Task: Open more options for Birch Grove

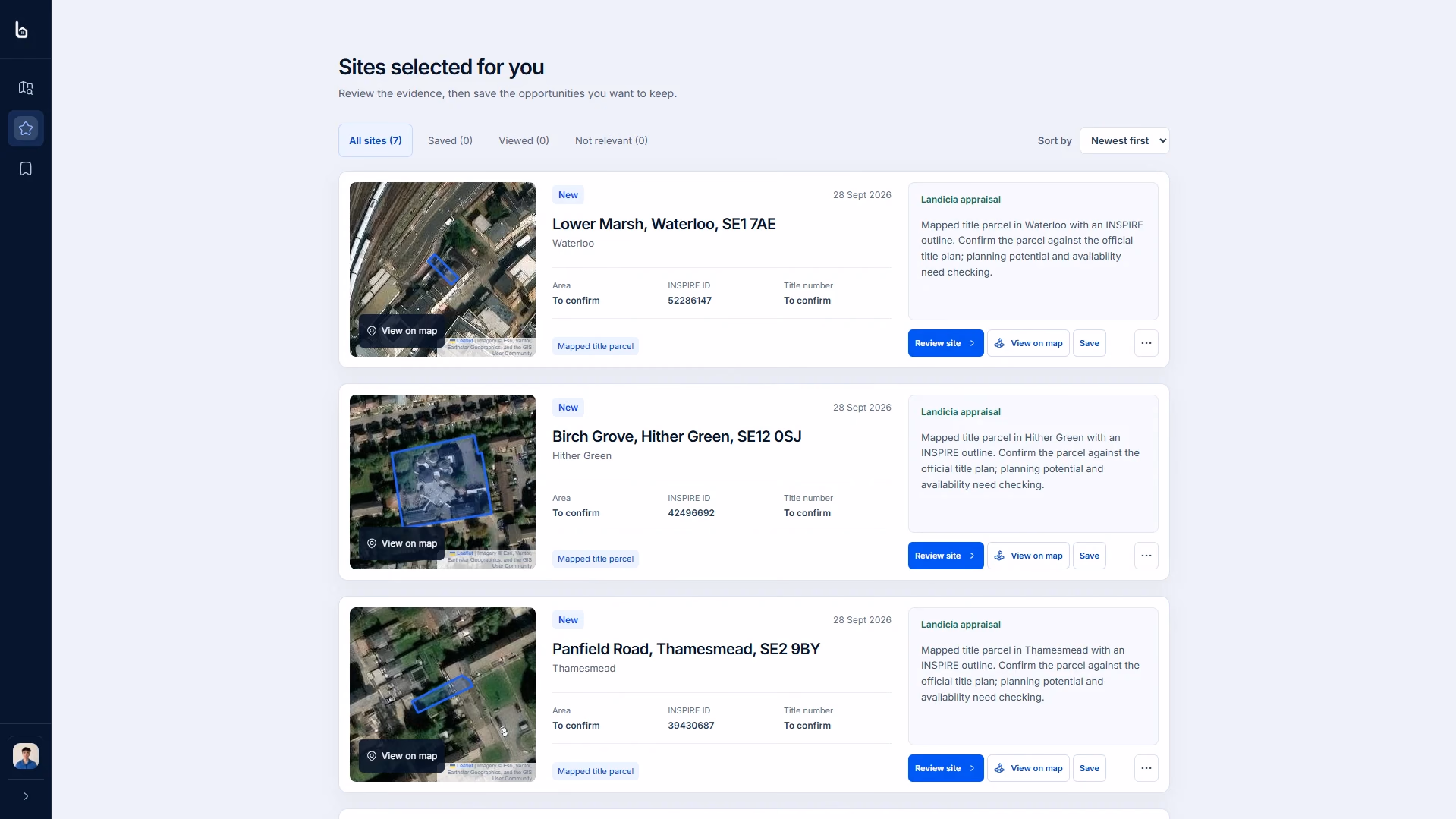Action: 1146,556
